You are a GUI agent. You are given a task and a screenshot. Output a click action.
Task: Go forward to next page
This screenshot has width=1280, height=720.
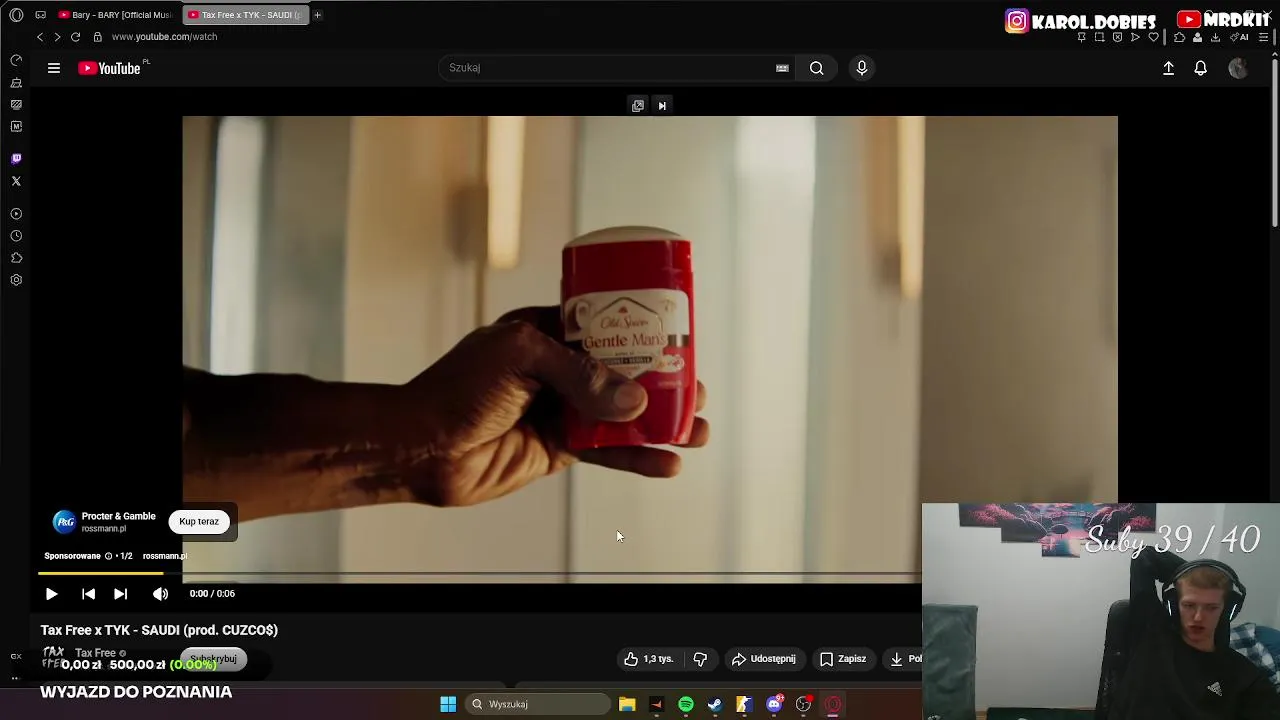coord(57,37)
